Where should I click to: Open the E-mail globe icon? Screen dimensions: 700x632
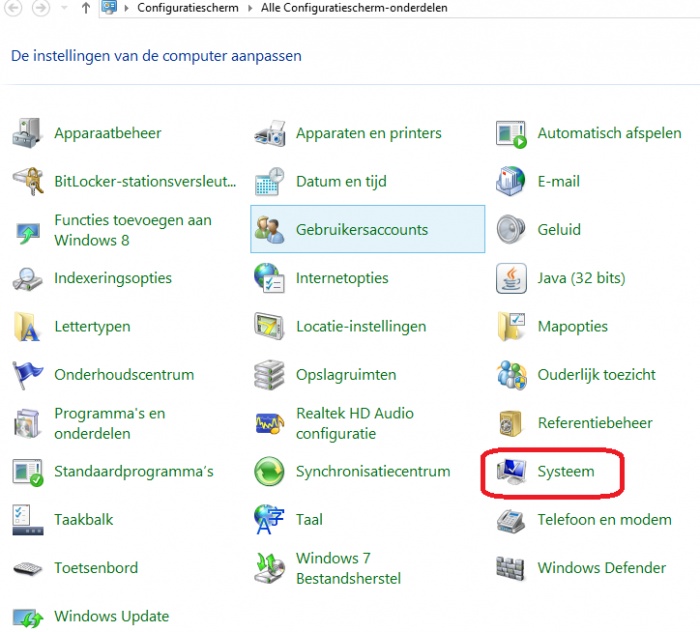tap(511, 181)
